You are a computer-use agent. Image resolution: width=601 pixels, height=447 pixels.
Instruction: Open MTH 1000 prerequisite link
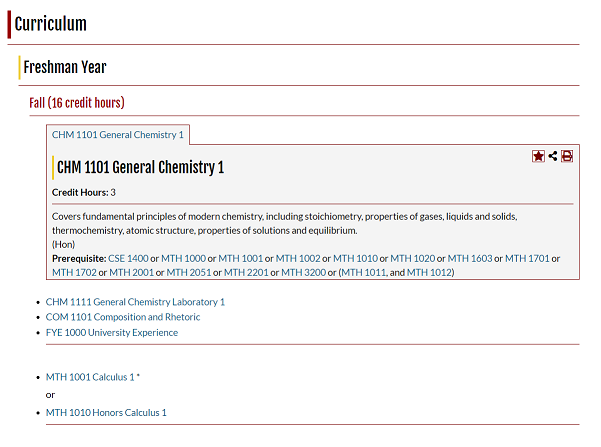click(x=183, y=258)
